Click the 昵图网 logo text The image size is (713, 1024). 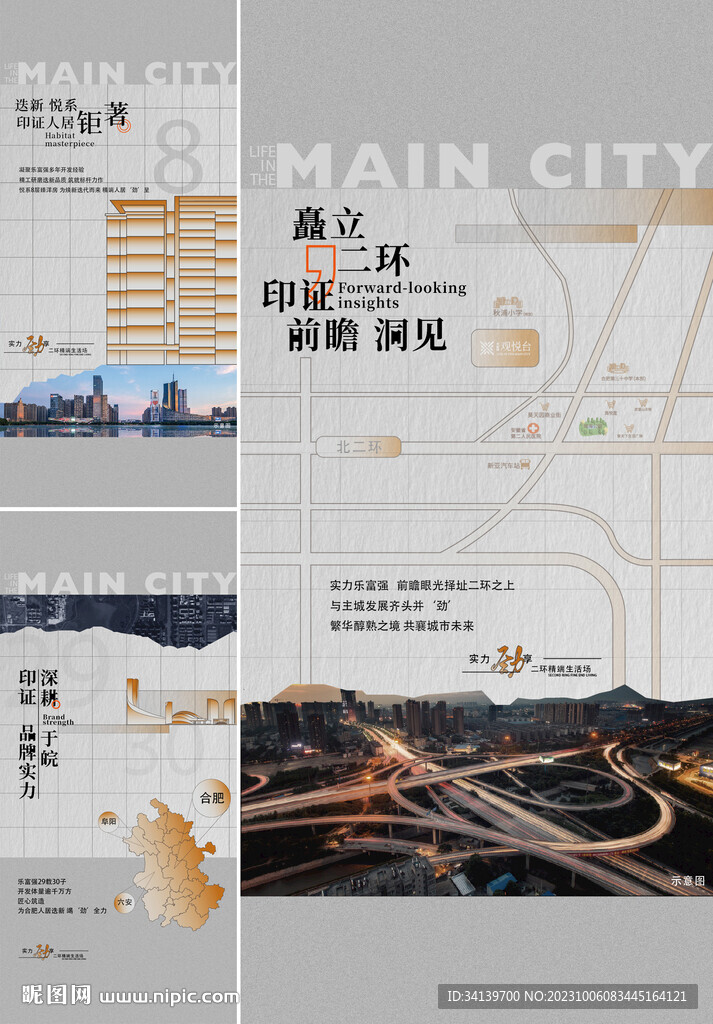[56, 995]
